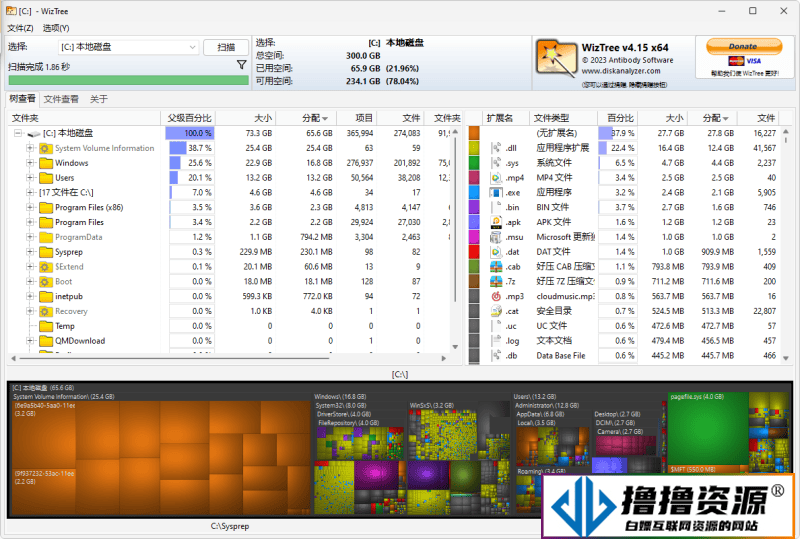Click the .cab archive file icon

point(496,266)
